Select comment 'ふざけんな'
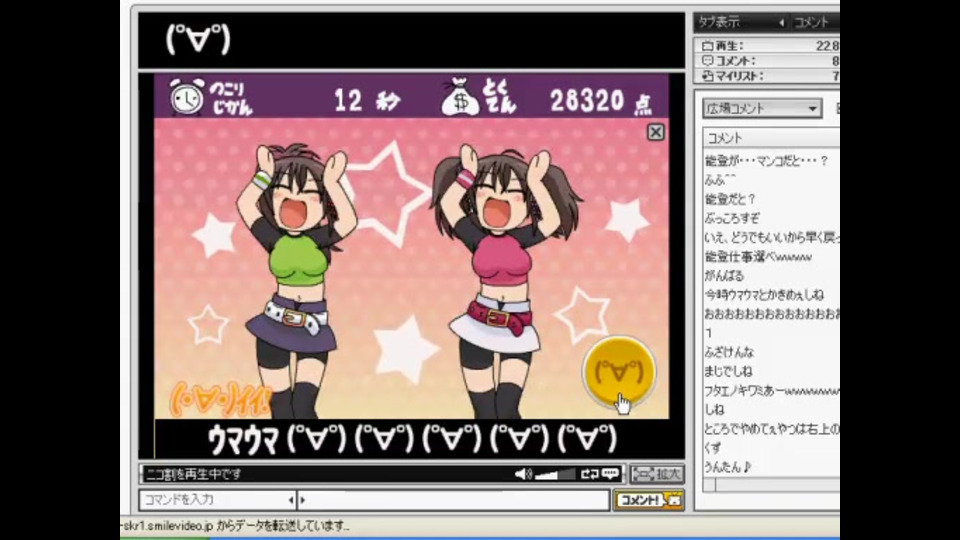Viewport: 960px width, 540px height. point(729,352)
